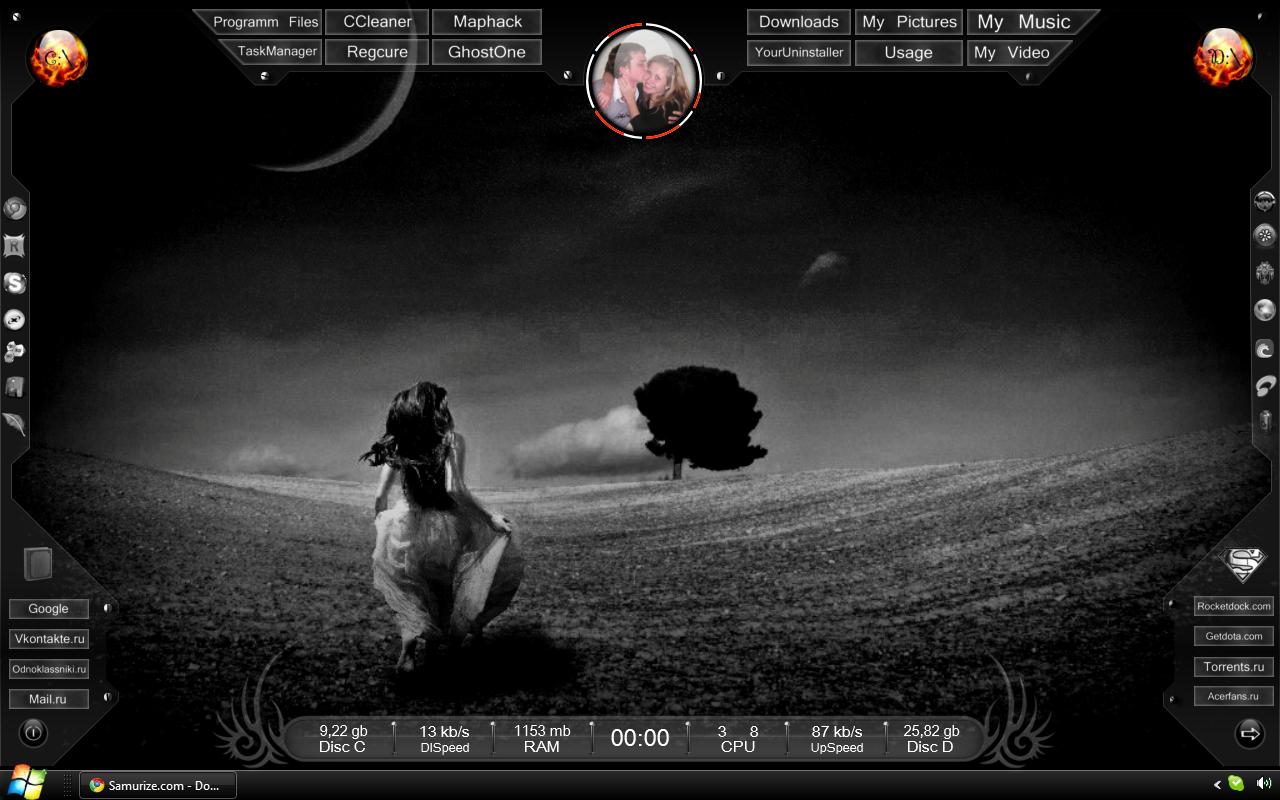Click the wave swirl icon in right sidebar

[x=1265, y=349]
